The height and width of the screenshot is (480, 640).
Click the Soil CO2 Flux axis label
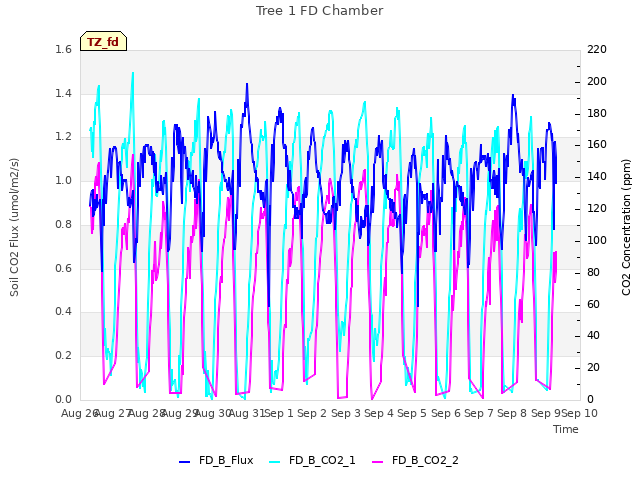pos(14,227)
